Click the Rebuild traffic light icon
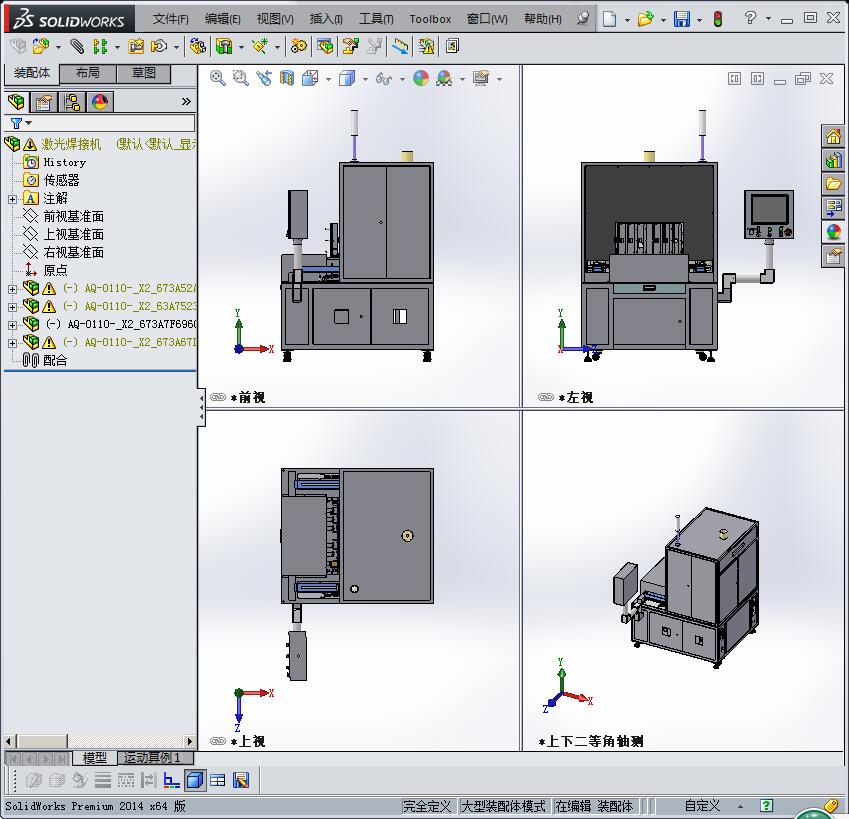The width and height of the screenshot is (849, 819). (718, 19)
